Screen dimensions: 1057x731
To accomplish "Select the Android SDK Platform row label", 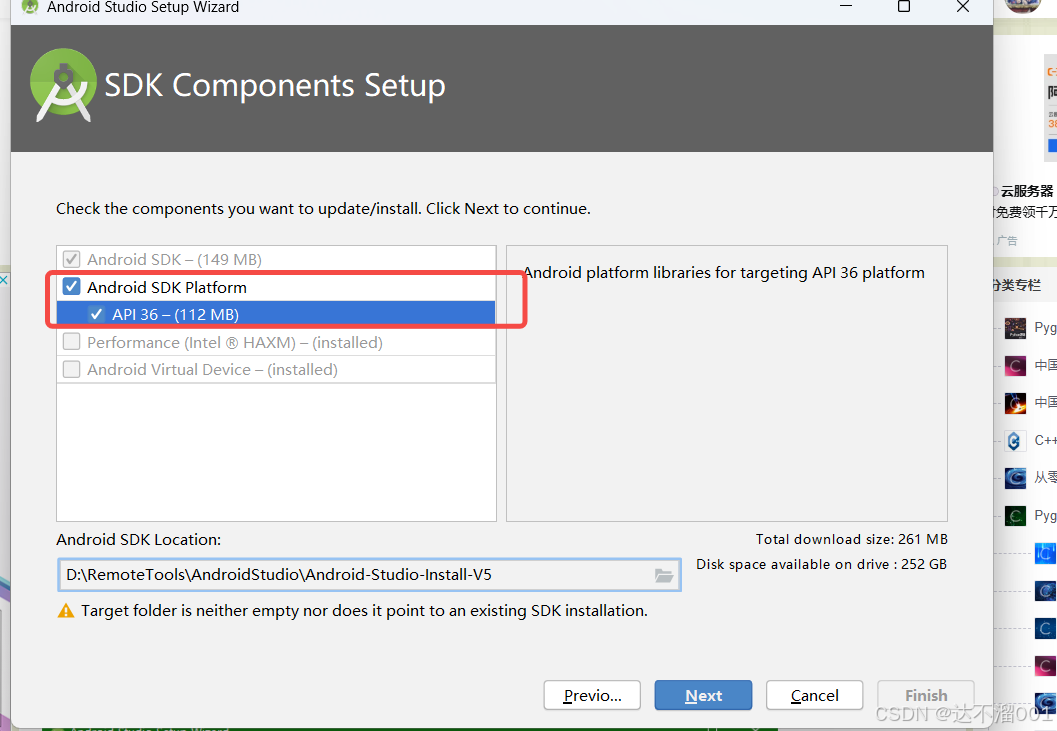I will click(167, 287).
